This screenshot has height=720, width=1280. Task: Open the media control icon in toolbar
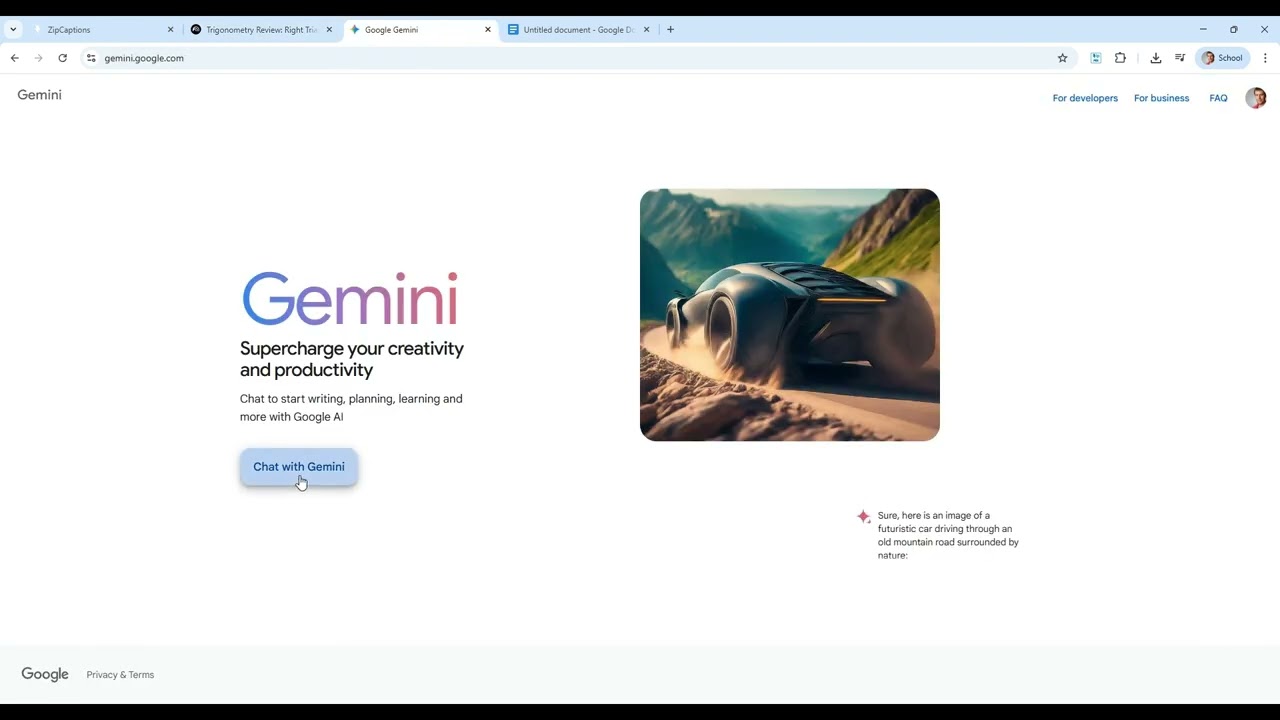1180,58
